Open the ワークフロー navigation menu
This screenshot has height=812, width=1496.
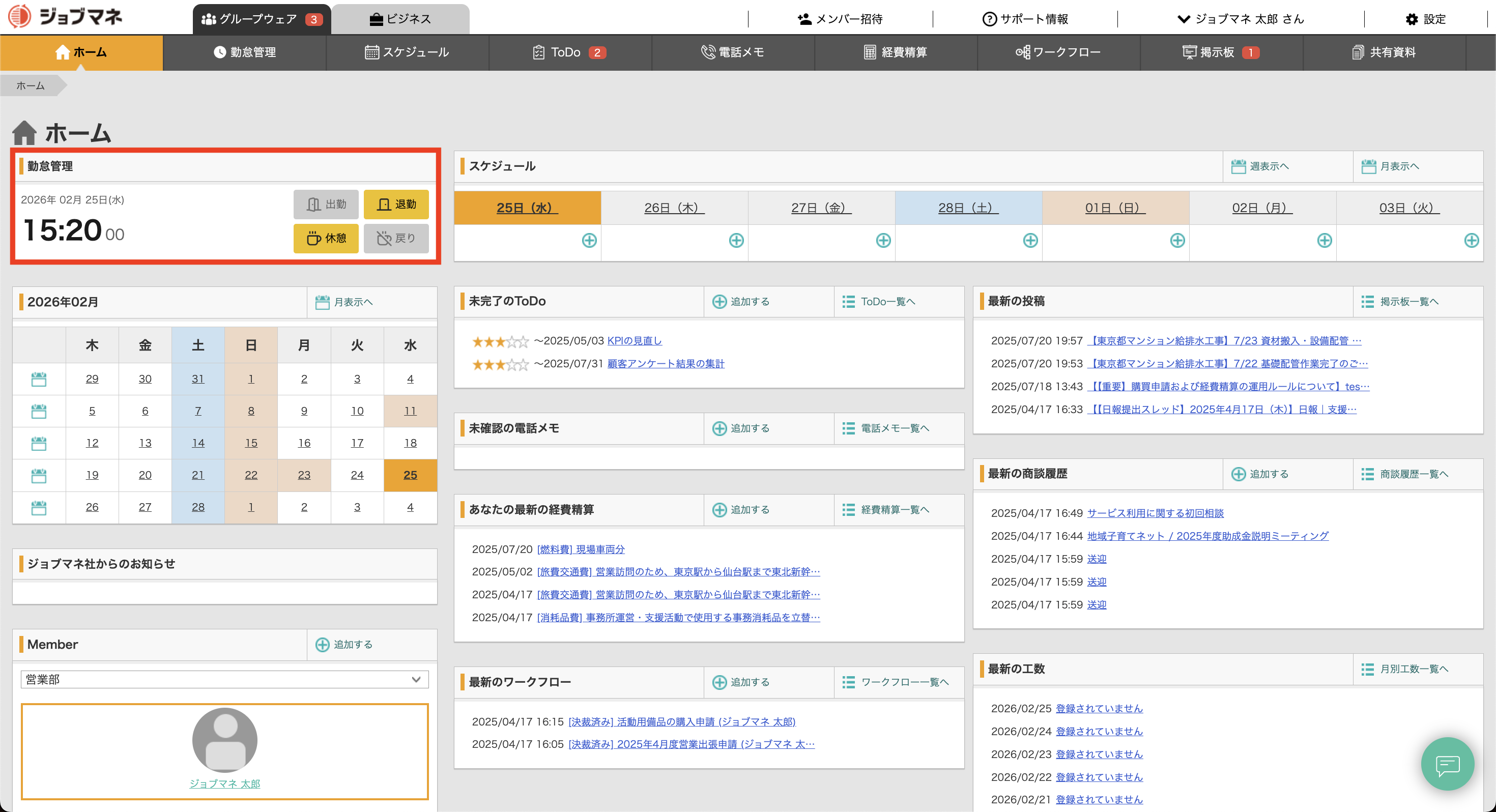[x=1058, y=52]
